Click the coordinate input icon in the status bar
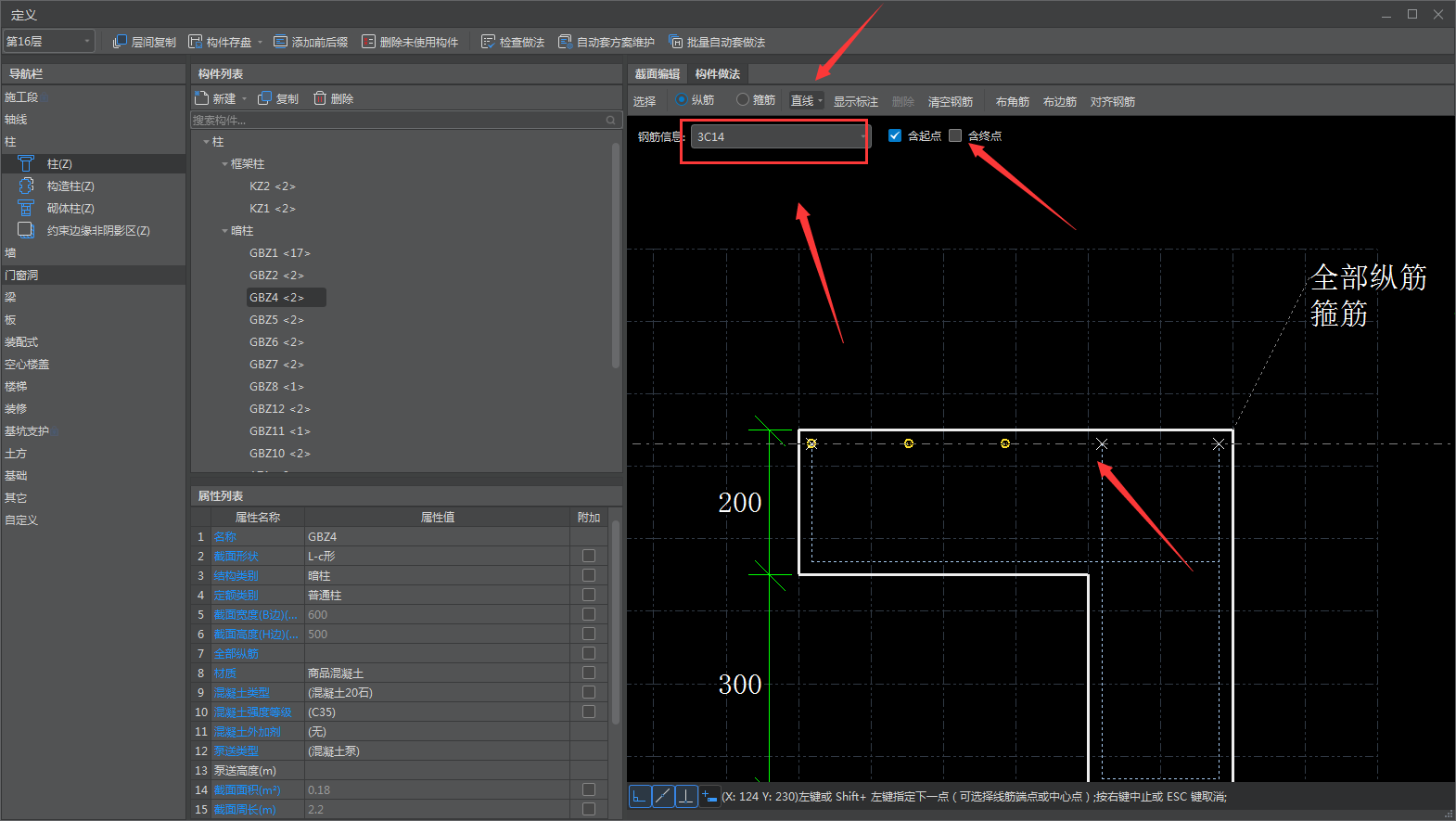This screenshot has height=821, width=1456. pos(709,796)
